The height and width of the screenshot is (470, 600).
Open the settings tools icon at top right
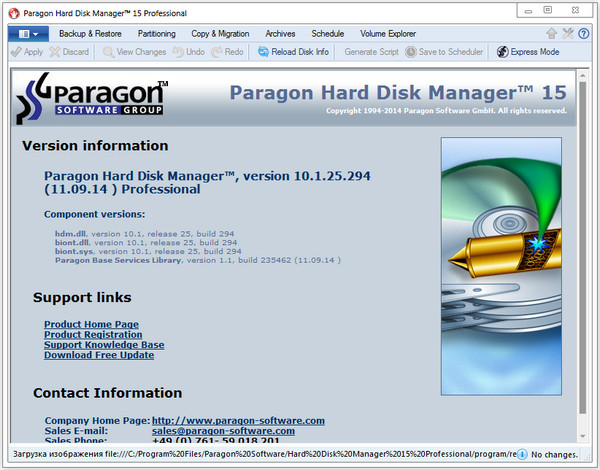point(568,33)
